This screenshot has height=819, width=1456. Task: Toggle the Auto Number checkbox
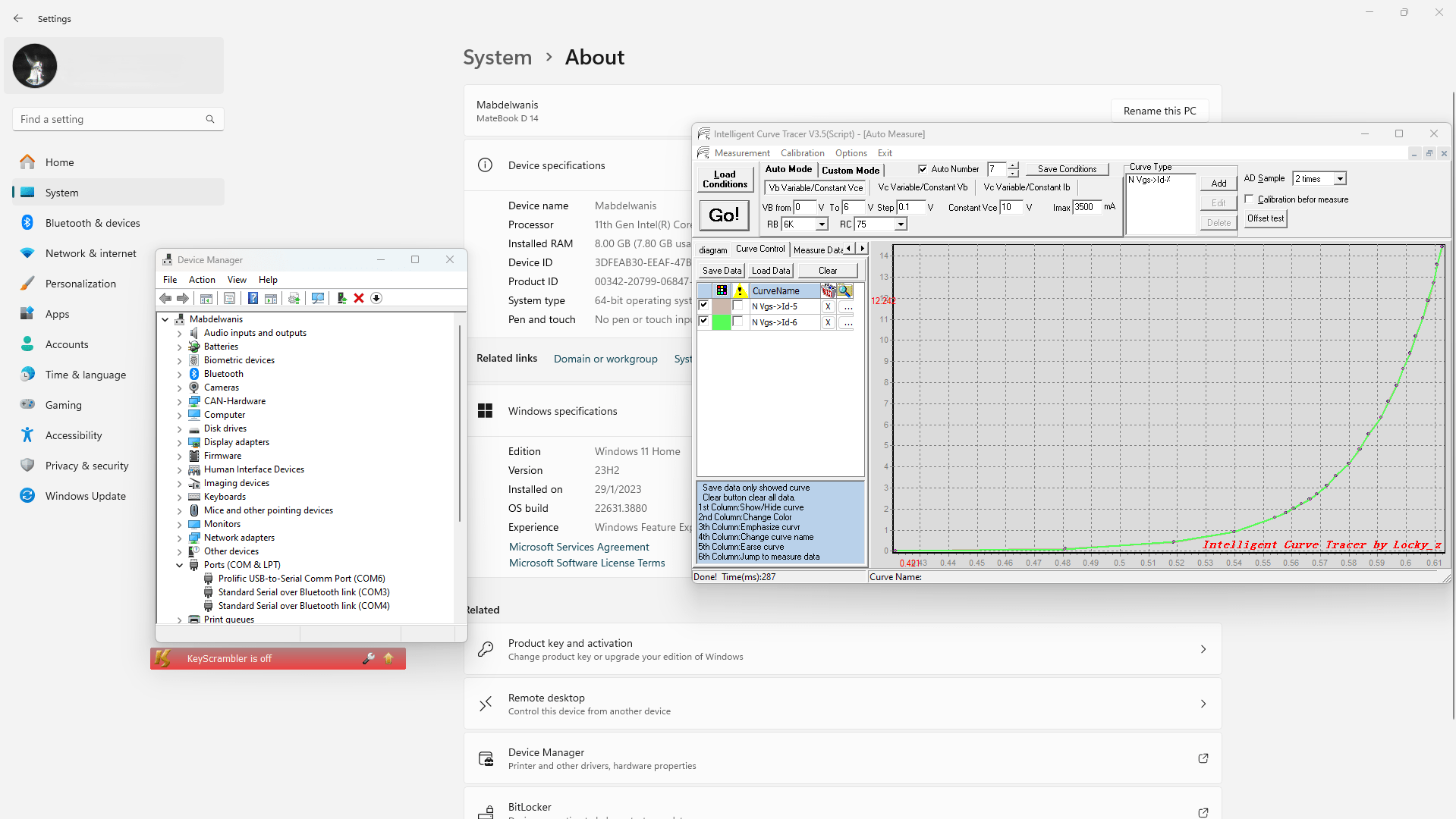click(923, 169)
